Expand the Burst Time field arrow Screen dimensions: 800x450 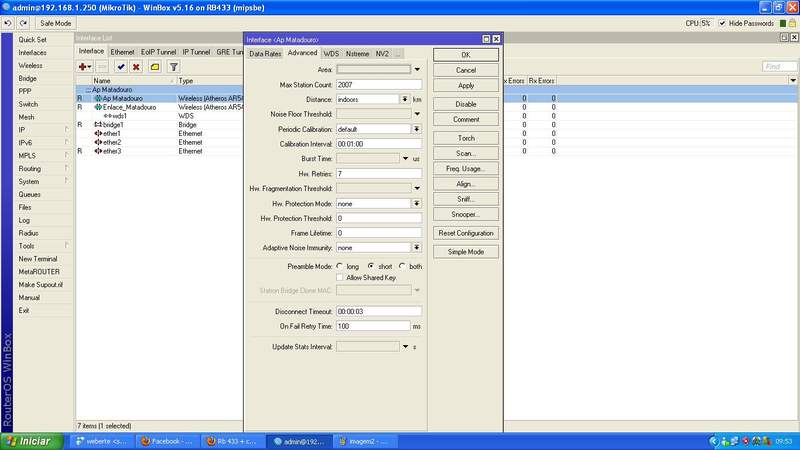pos(405,159)
